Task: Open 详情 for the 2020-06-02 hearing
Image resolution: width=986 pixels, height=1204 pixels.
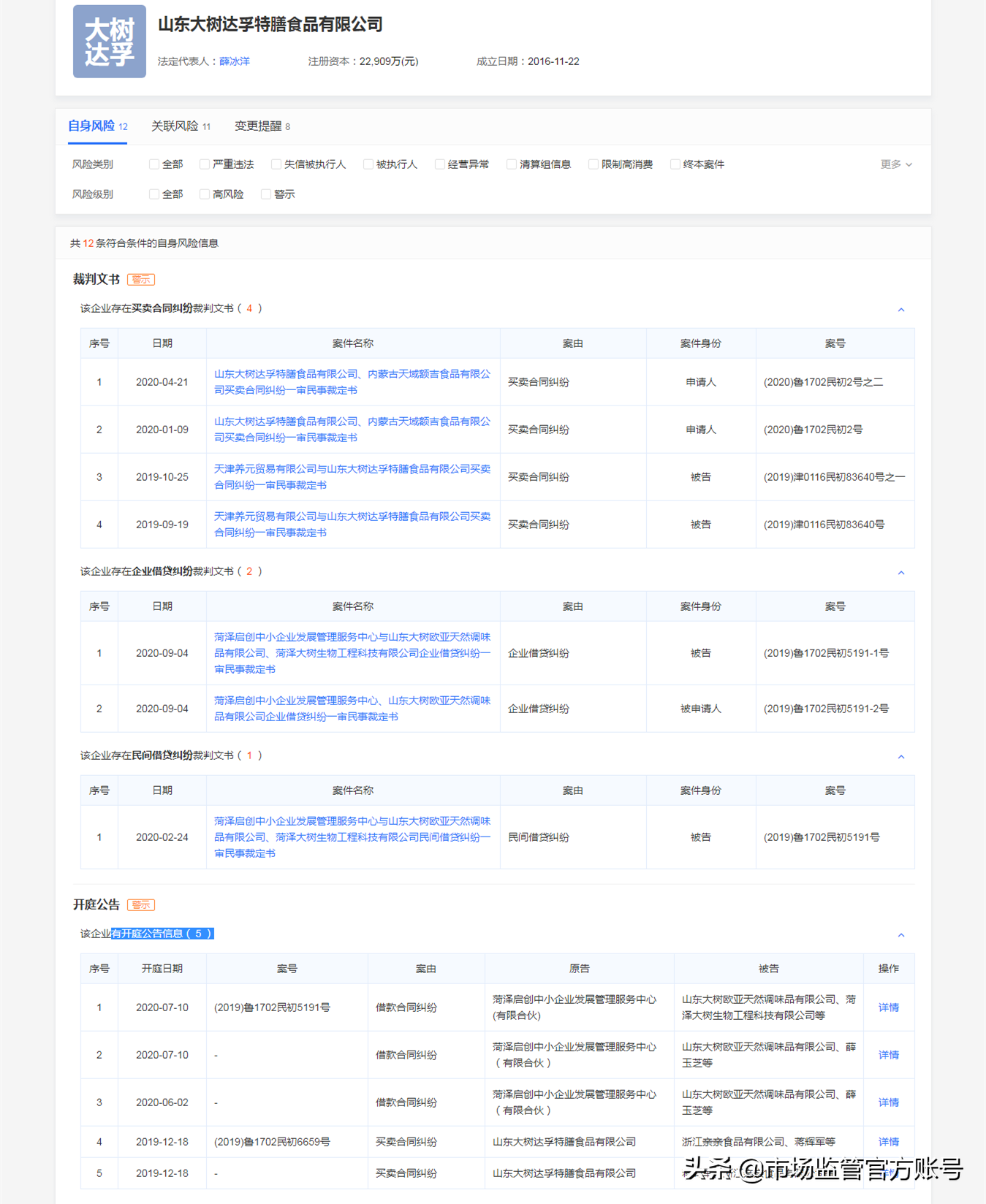Action: [x=889, y=1102]
